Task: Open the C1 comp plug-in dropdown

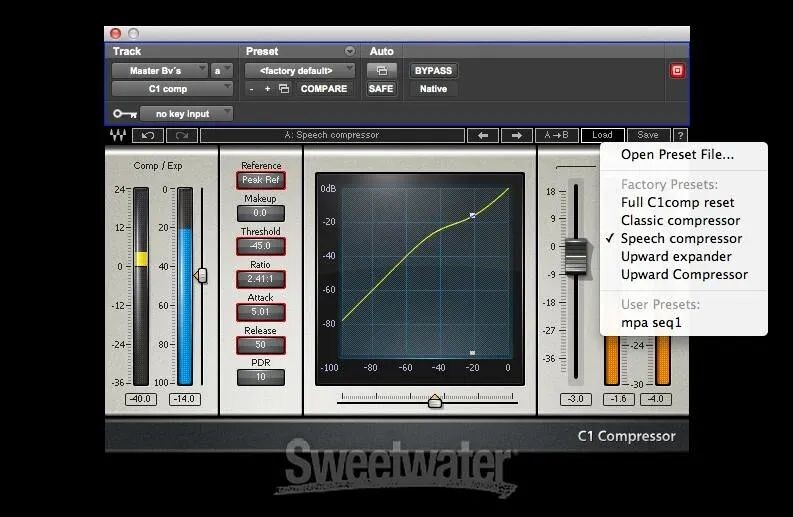Action: click(x=172, y=89)
